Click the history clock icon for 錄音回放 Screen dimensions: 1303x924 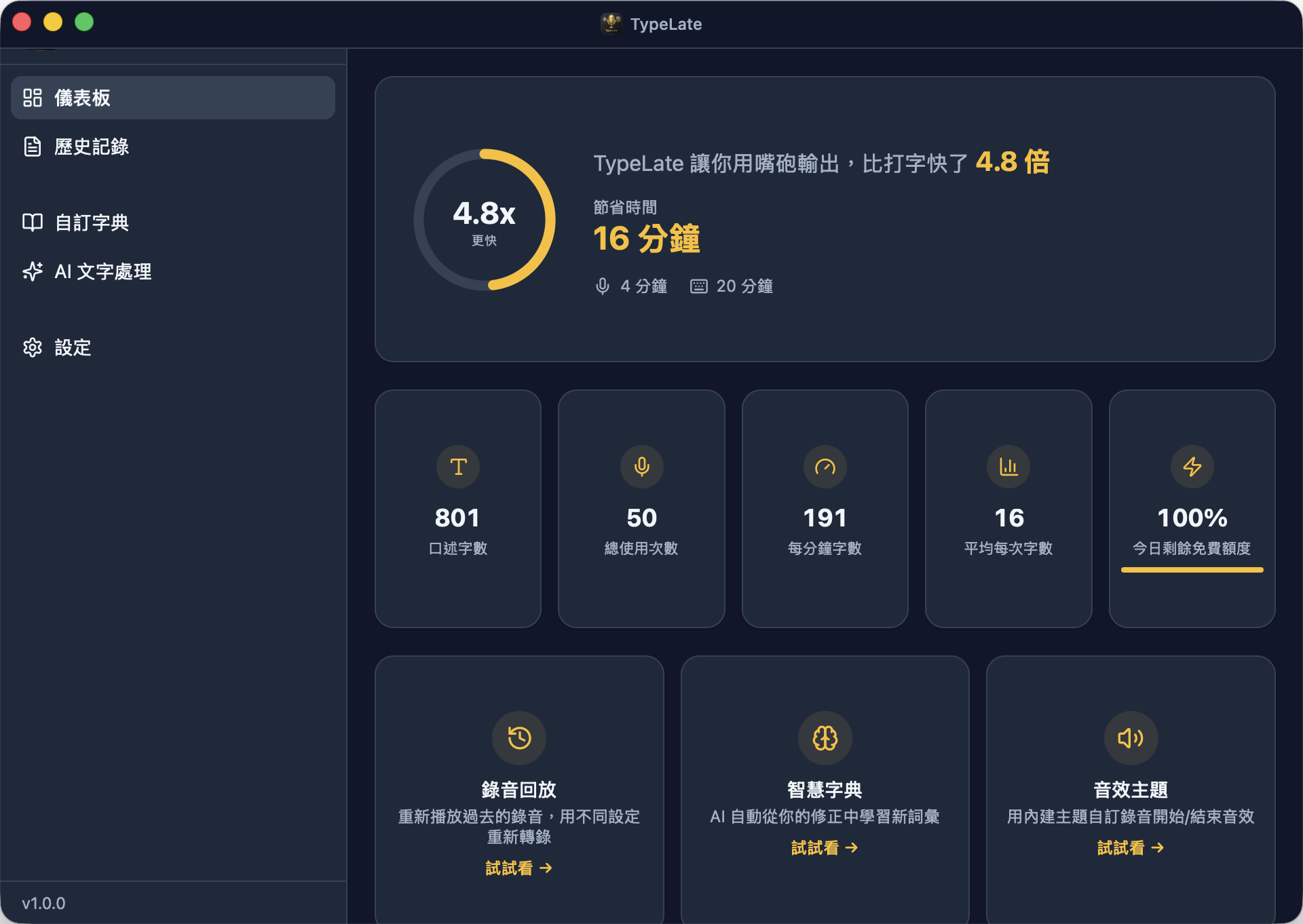pos(519,738)
